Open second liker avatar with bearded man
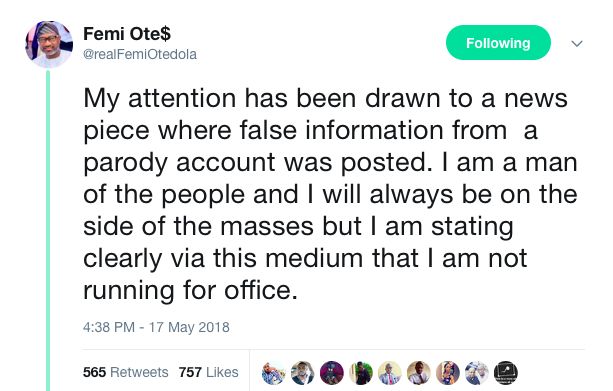This screenshot has height=391, width=613. pyautogui.click(x=302, y=373)
